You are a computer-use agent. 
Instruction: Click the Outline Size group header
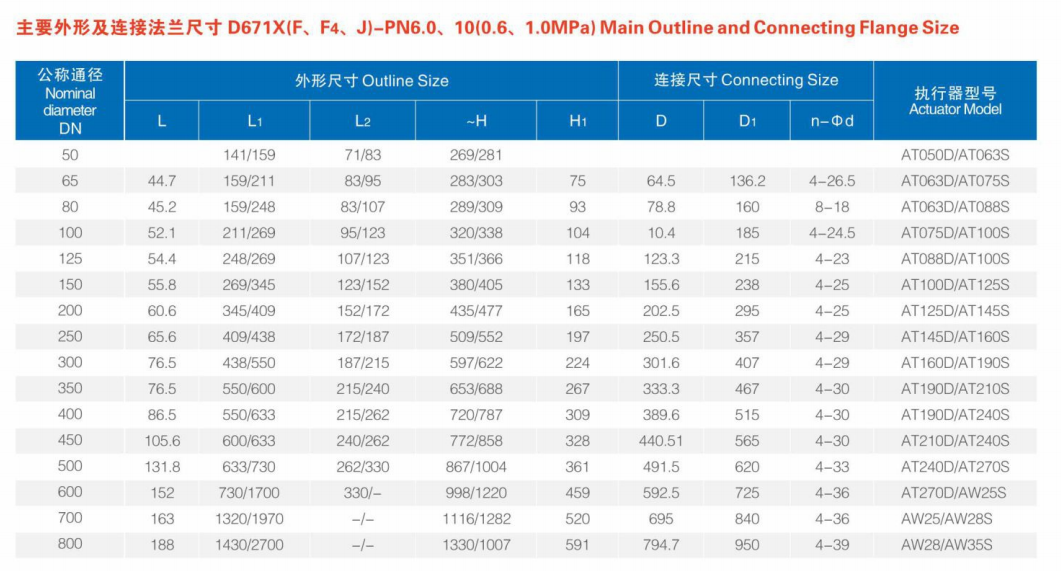(371, 80)
